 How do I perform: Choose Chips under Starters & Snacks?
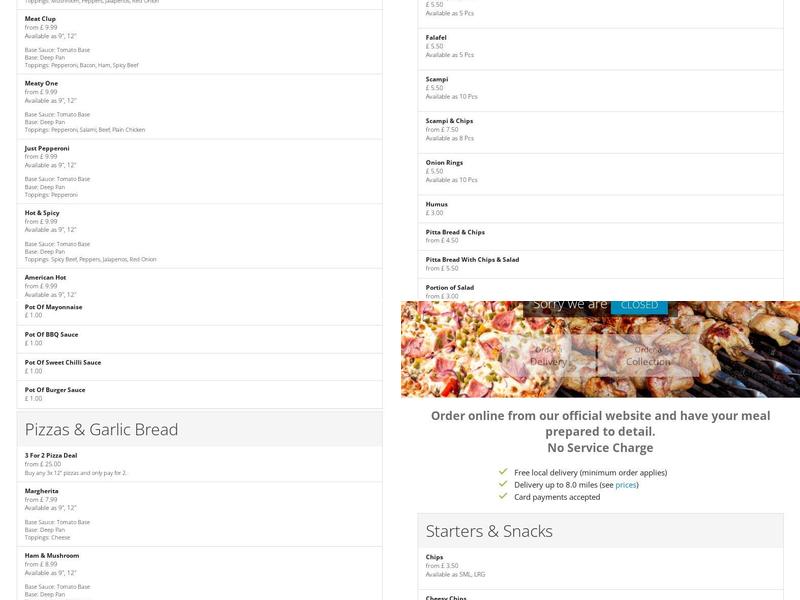point(434,557)
